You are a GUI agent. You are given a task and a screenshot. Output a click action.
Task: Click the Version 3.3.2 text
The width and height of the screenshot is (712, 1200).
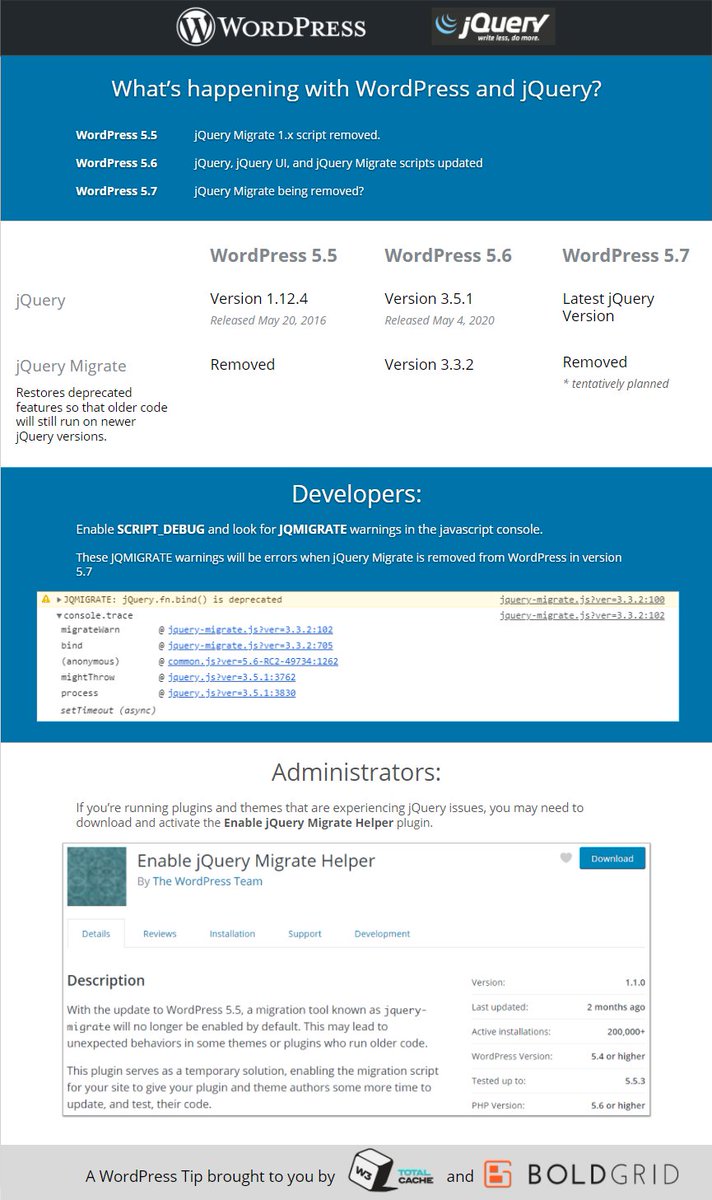tap(429, 365)
